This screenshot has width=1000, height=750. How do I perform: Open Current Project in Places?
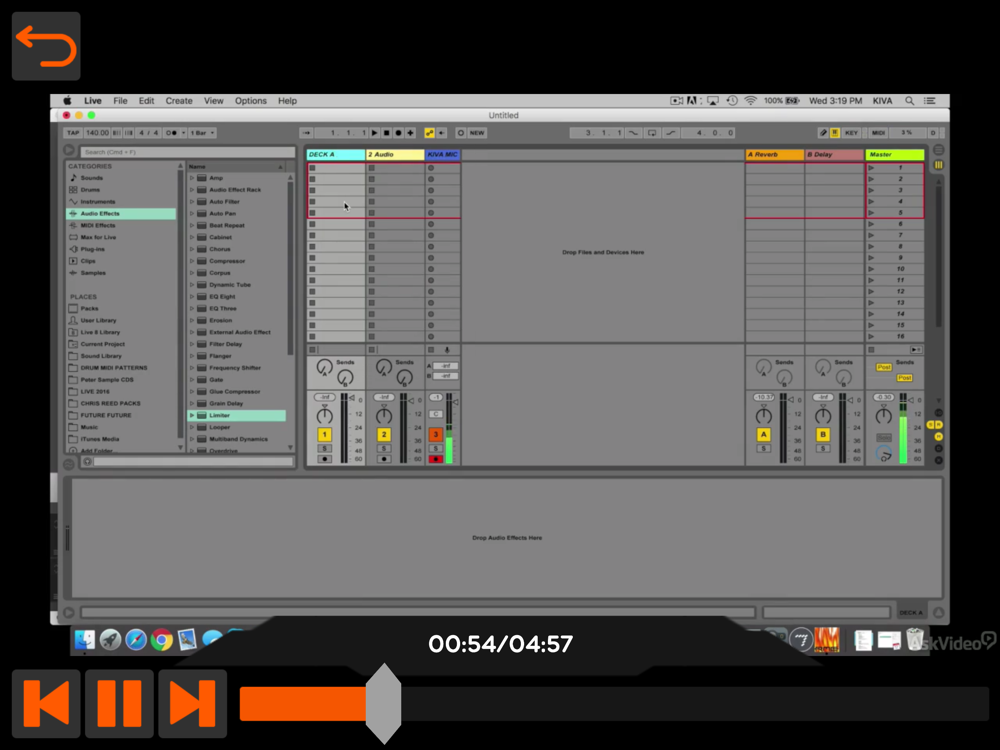103,344
